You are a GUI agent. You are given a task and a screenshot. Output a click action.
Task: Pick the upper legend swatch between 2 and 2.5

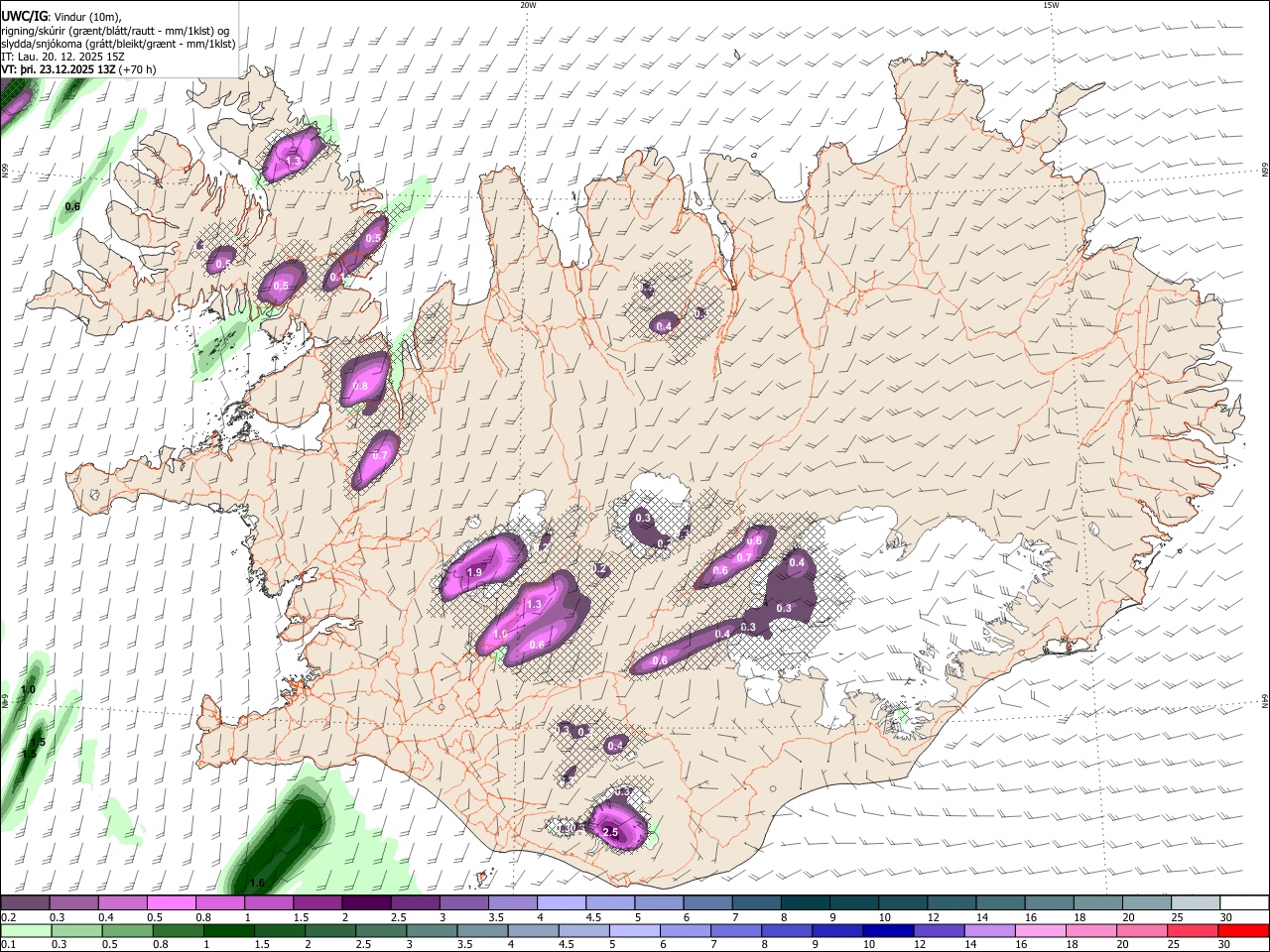(365, 902)
